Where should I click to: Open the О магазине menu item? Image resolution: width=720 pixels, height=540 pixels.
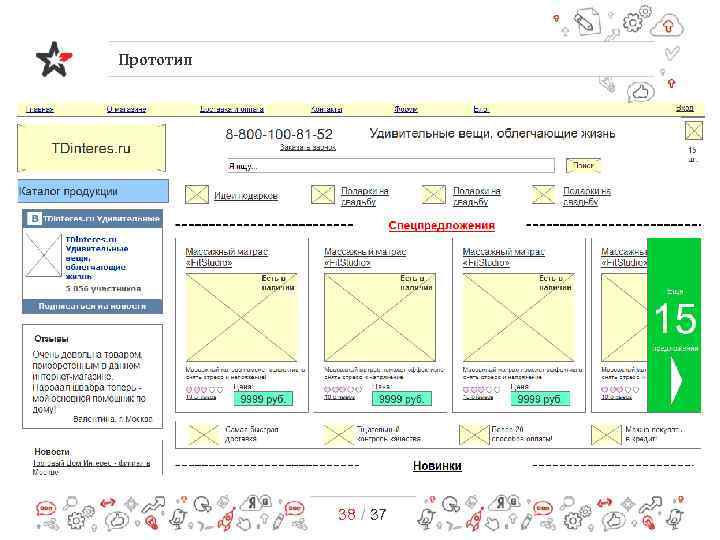tap(126, 109)
